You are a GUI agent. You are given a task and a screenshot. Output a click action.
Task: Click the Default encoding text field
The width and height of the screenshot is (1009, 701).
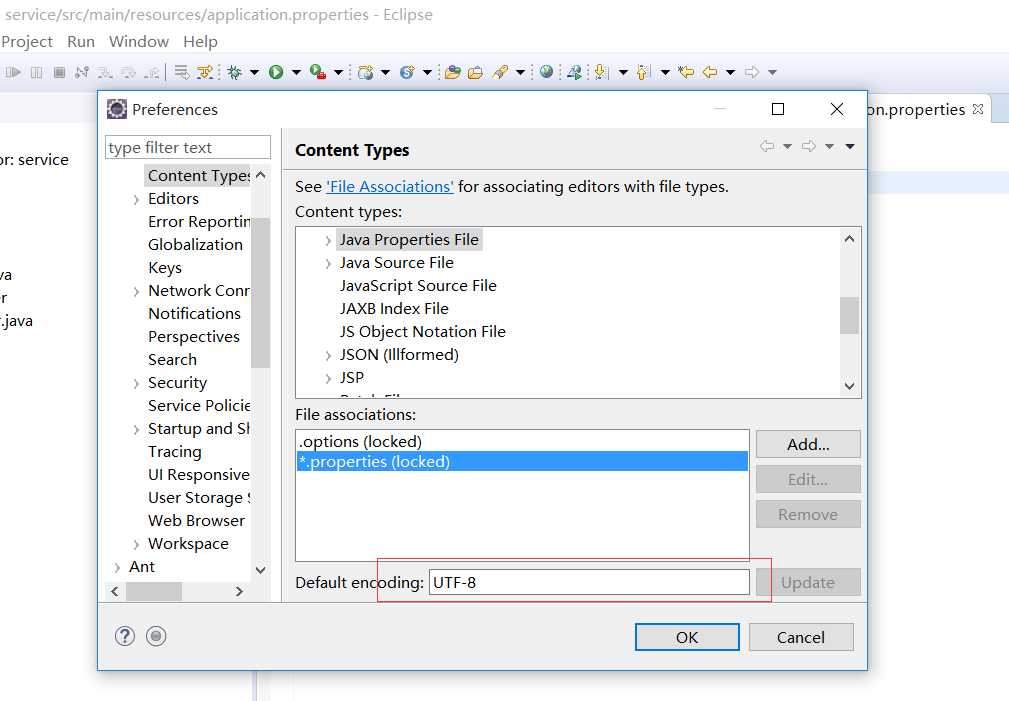pos(589,583)
